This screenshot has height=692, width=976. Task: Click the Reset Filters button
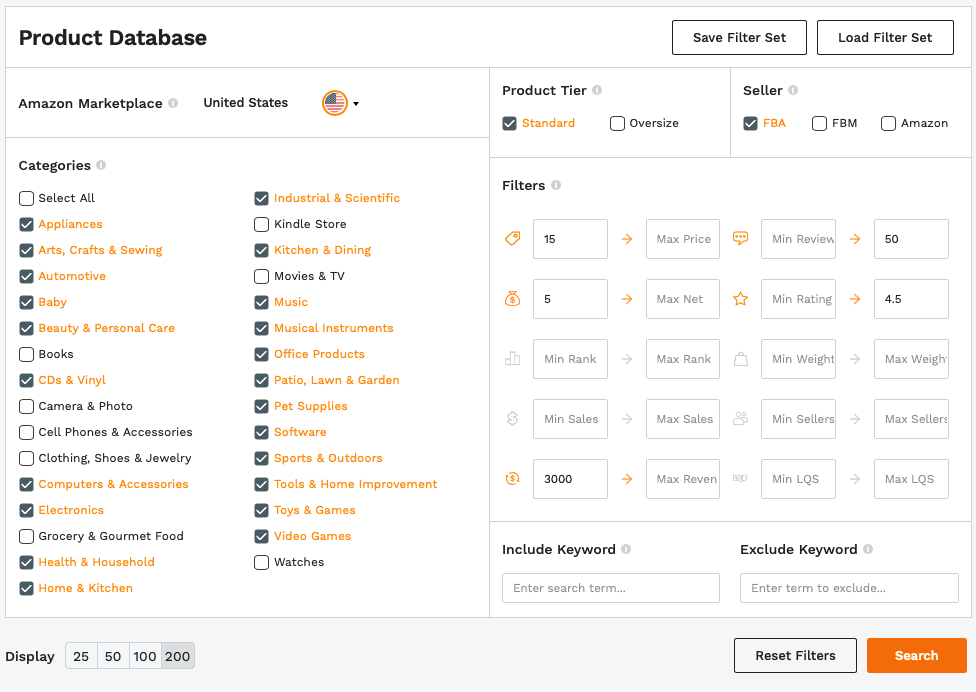(x=795, y=655)
